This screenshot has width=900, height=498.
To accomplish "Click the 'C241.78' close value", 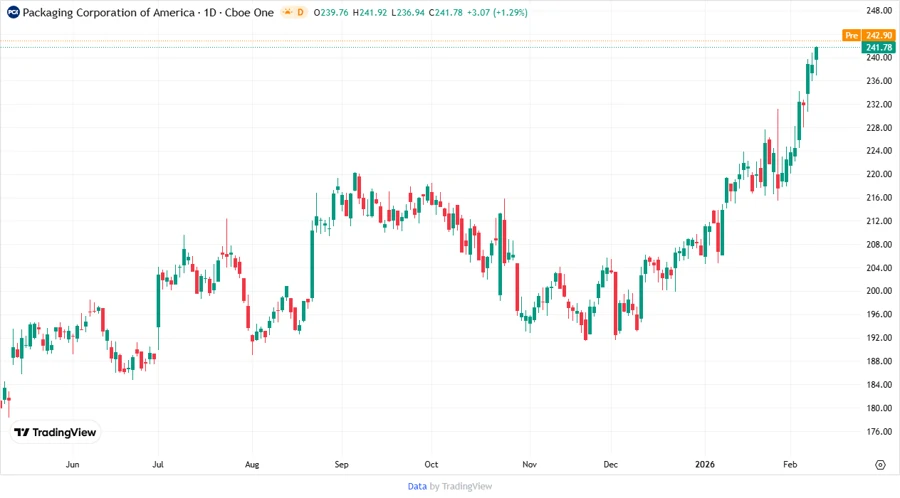I will coord(445,12).
